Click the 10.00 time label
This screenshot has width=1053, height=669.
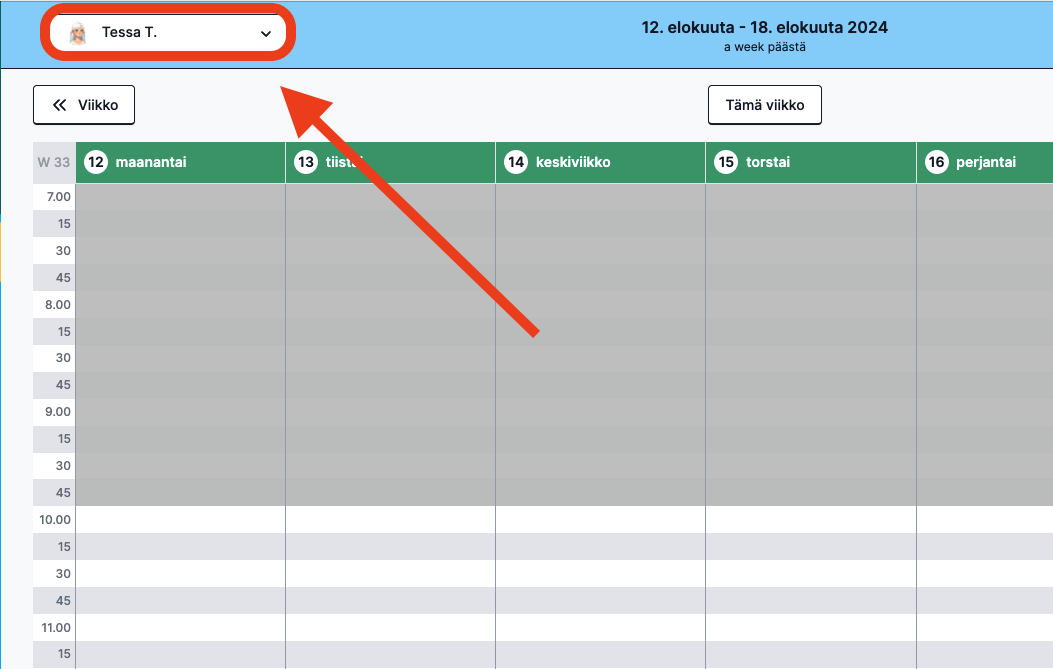[x=55, y=519]
